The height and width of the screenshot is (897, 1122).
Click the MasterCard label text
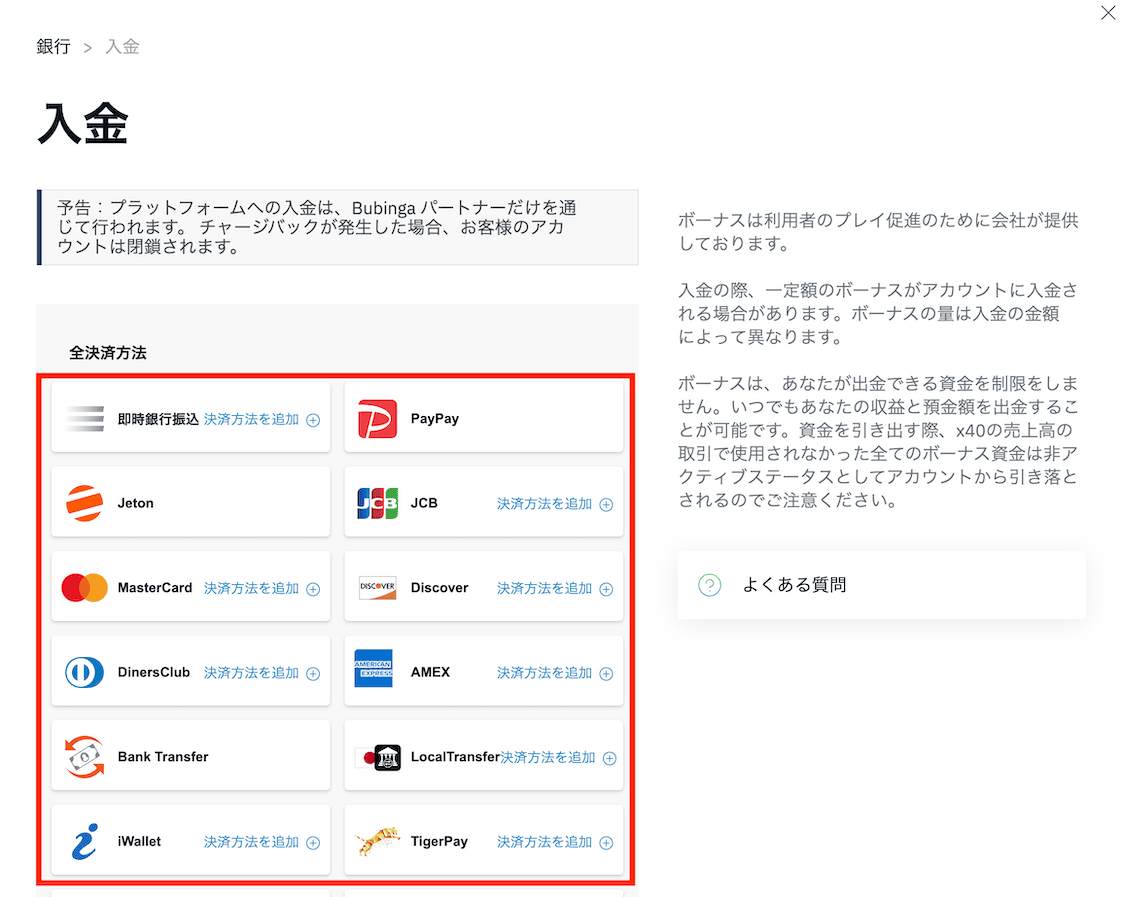point(155,587)
